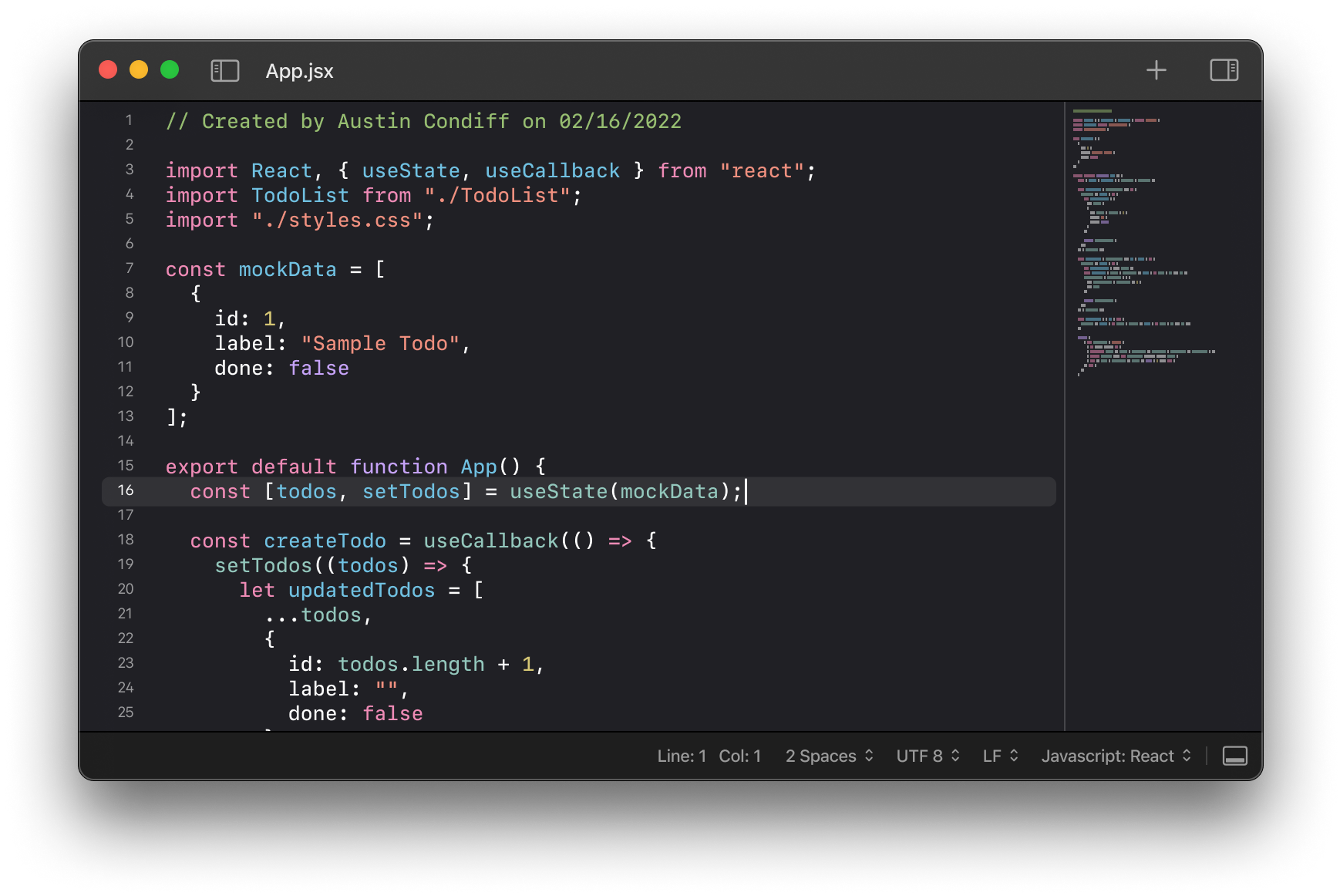Open the LF line ending dropdown
This screenshot has height=896, width=1340.
pyautogui.click(x=1000, y=756)
